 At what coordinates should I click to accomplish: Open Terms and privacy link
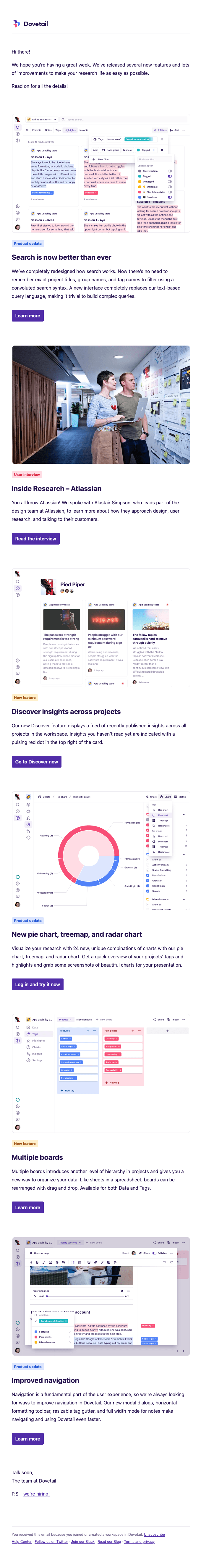pyautogui.click(x=140, y=1542)
